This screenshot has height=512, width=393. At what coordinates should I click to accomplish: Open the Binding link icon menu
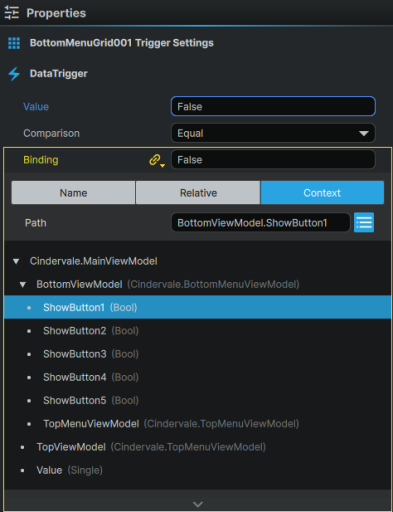coord(157,160)
